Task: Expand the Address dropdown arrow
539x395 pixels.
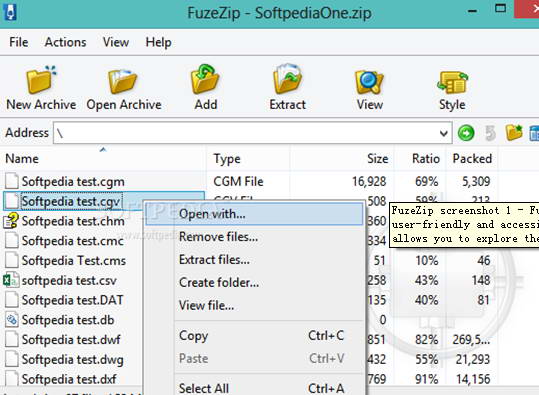Action: click(x=444, y=133)
